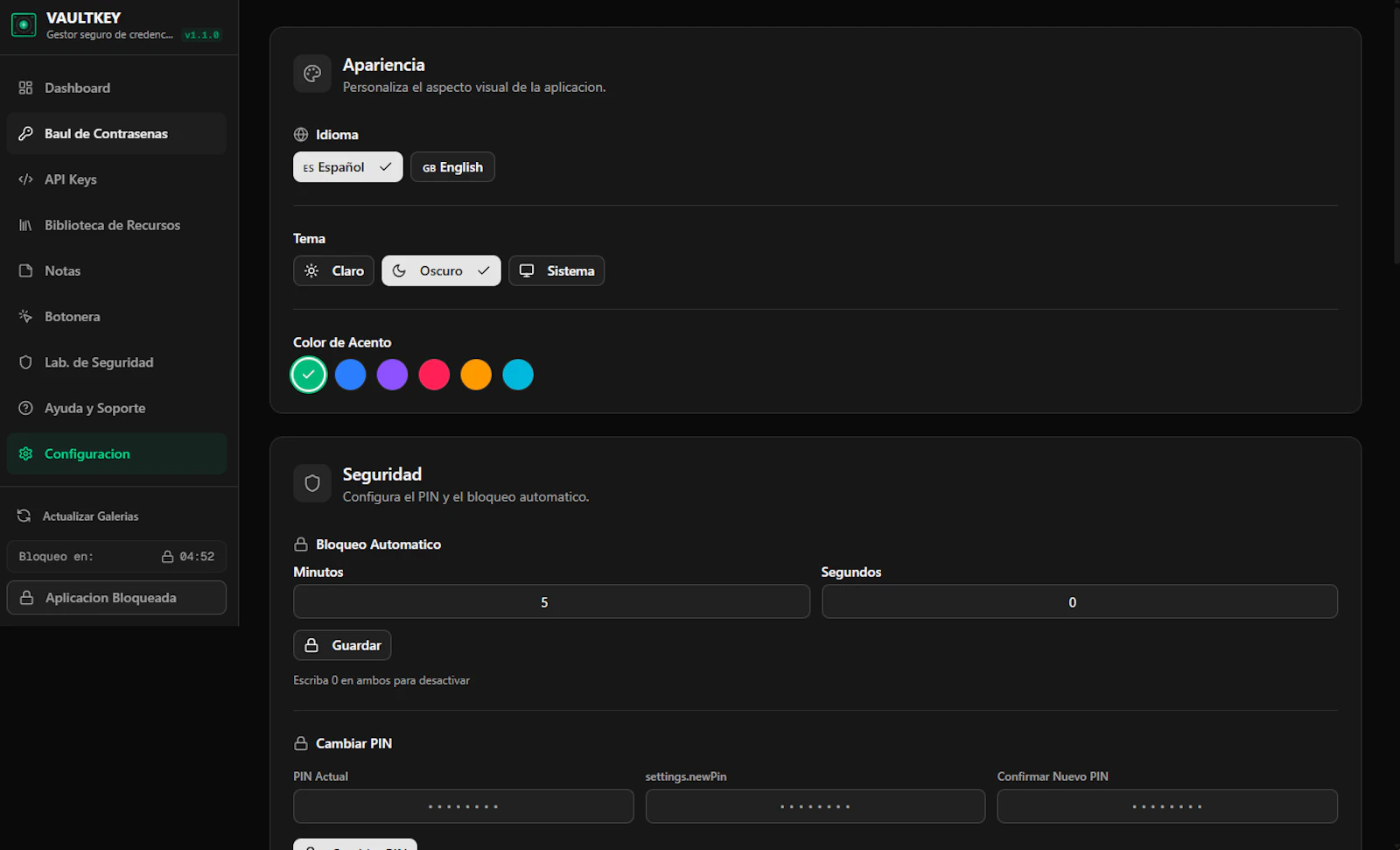Image resolution: width=1400 pixels, height=850 pixels.
Task: Focus the Confirmar Nuevo PIN field
Action: click(x=1167, y=806)
